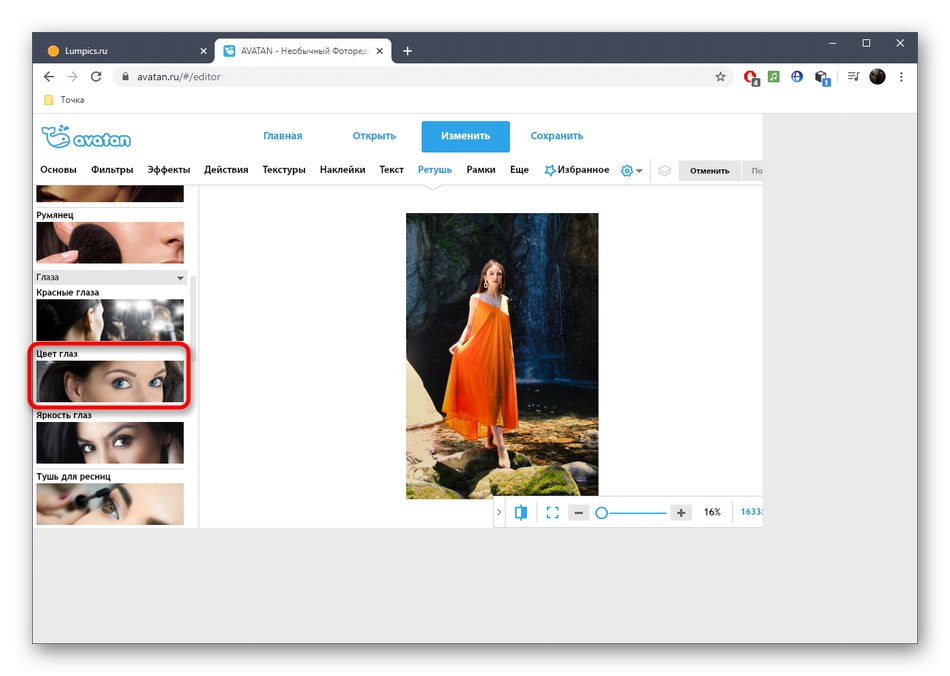Click the blue globe extension icon
This screenshot has height=676, width=950.
797,76
